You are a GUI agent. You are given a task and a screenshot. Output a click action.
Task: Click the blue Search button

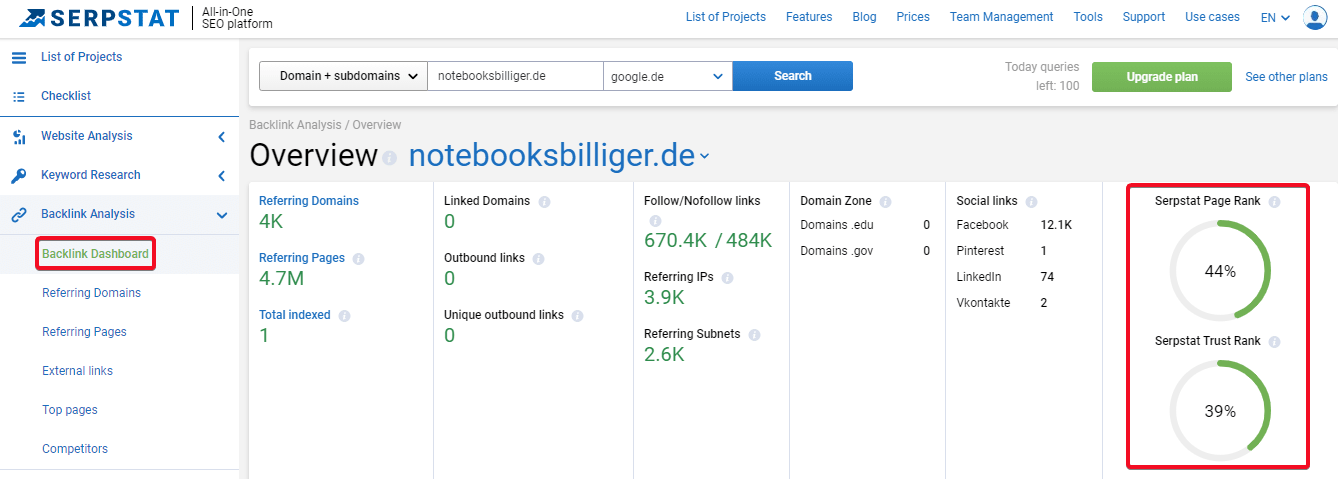pos(793,76)
